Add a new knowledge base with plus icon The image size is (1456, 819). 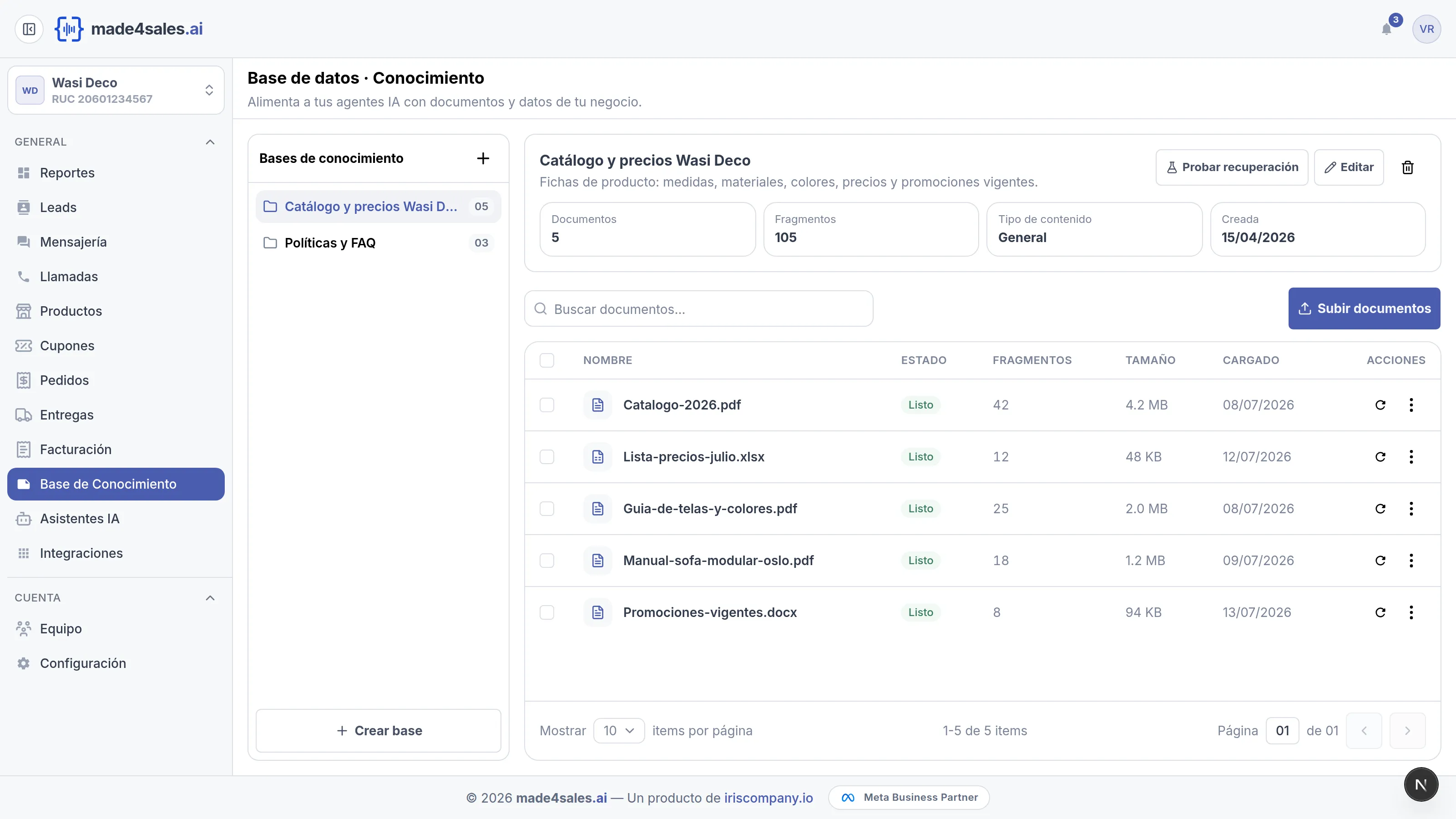click(x=483, y=158)
